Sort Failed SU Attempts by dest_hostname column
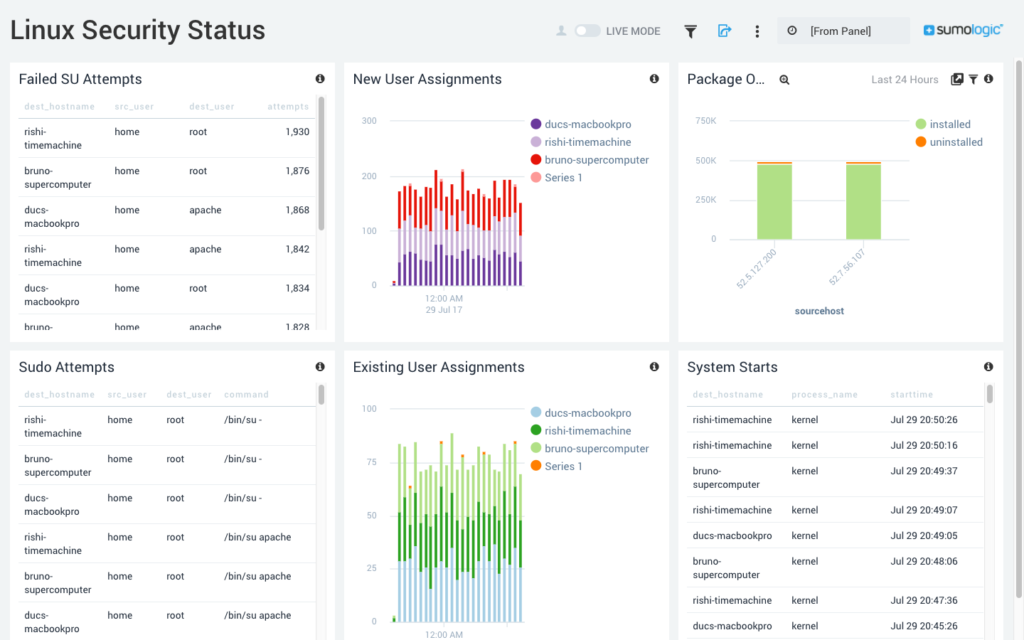The image size is (1024, 640). click(x=59, y=106)
